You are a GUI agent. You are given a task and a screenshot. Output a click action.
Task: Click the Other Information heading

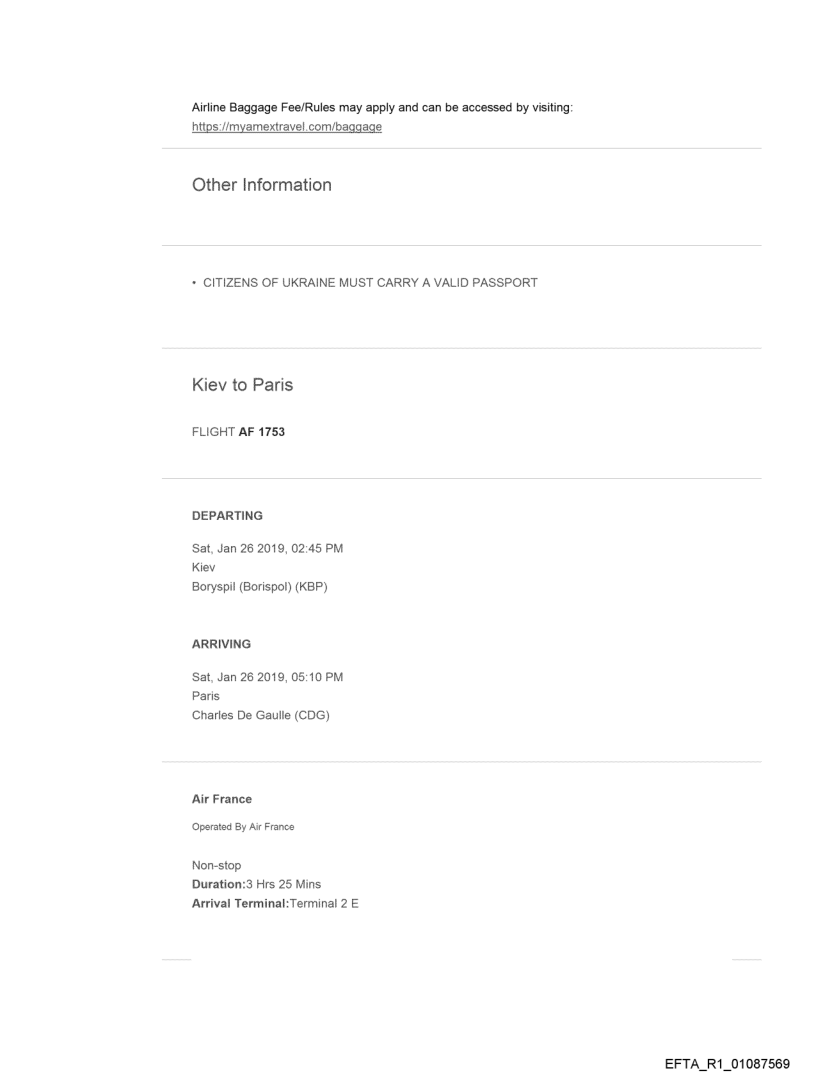click(261, 185)
